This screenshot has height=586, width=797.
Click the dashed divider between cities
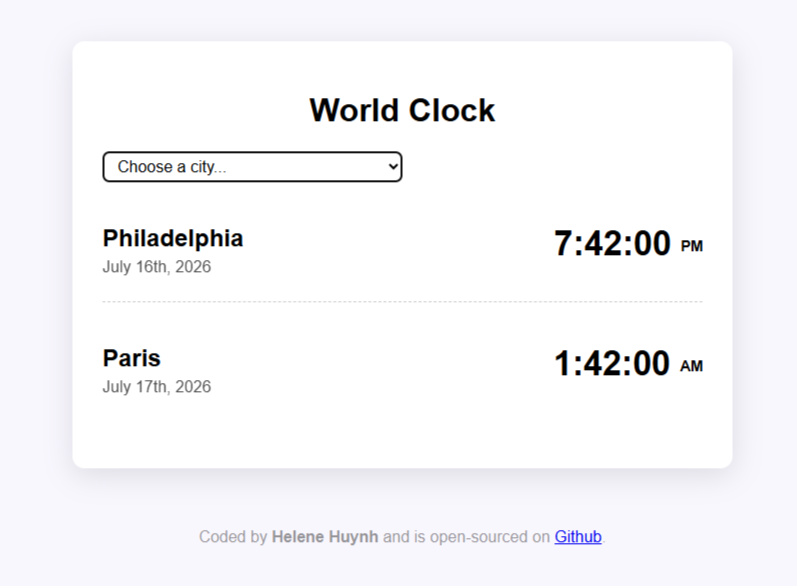(403, 302)
